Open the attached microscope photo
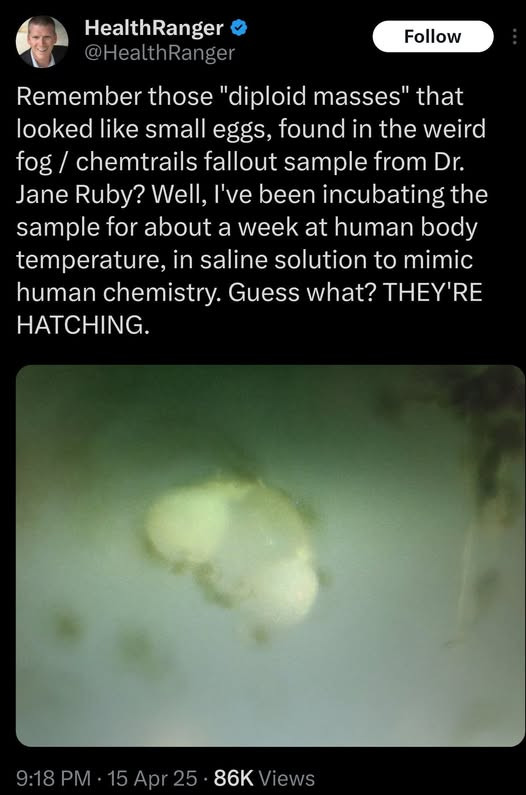Screen dimensions: 526x795 (x=270, y=556)
